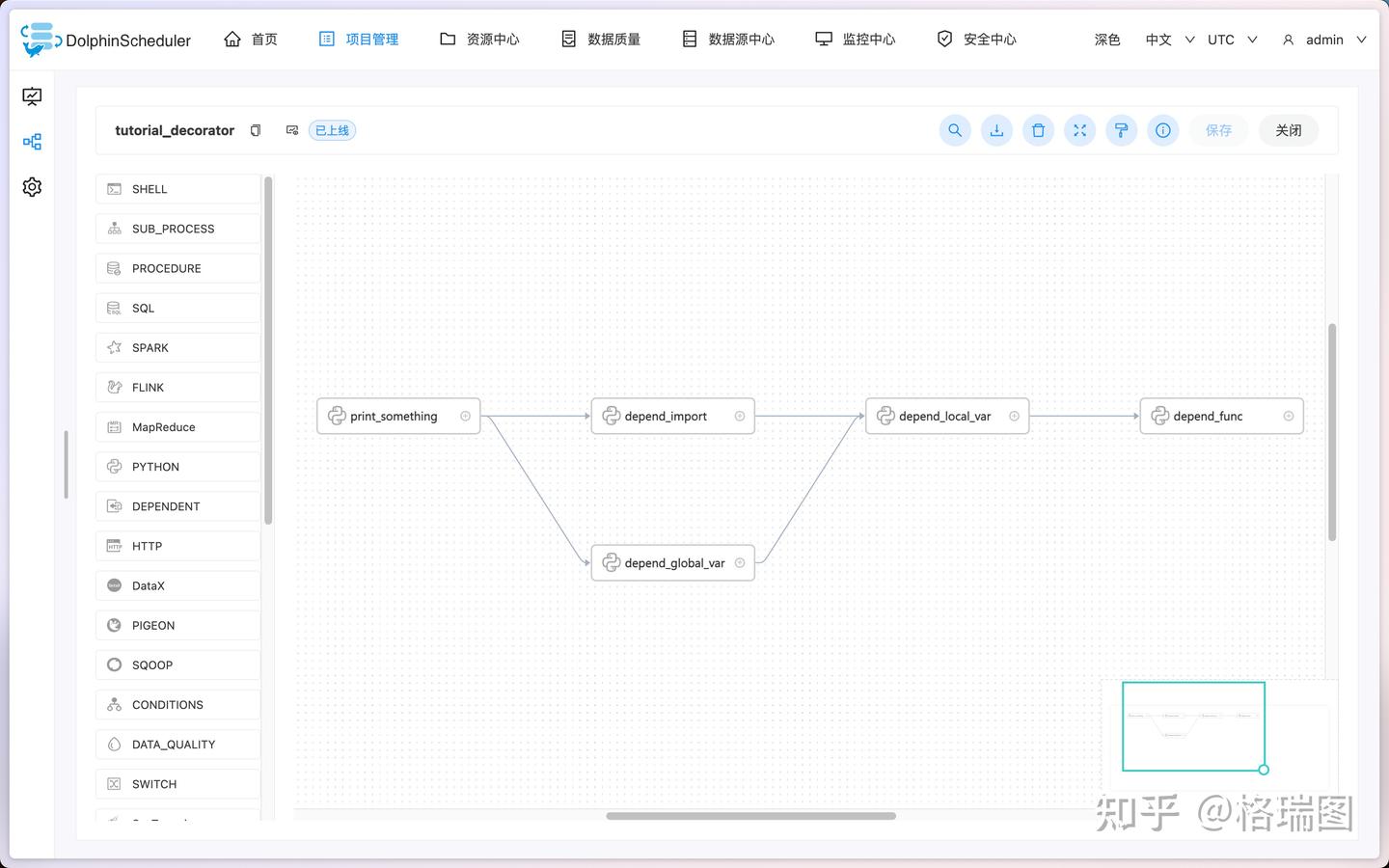
Task: Open workflow version info icon
Action: [x=1162, y=130]
